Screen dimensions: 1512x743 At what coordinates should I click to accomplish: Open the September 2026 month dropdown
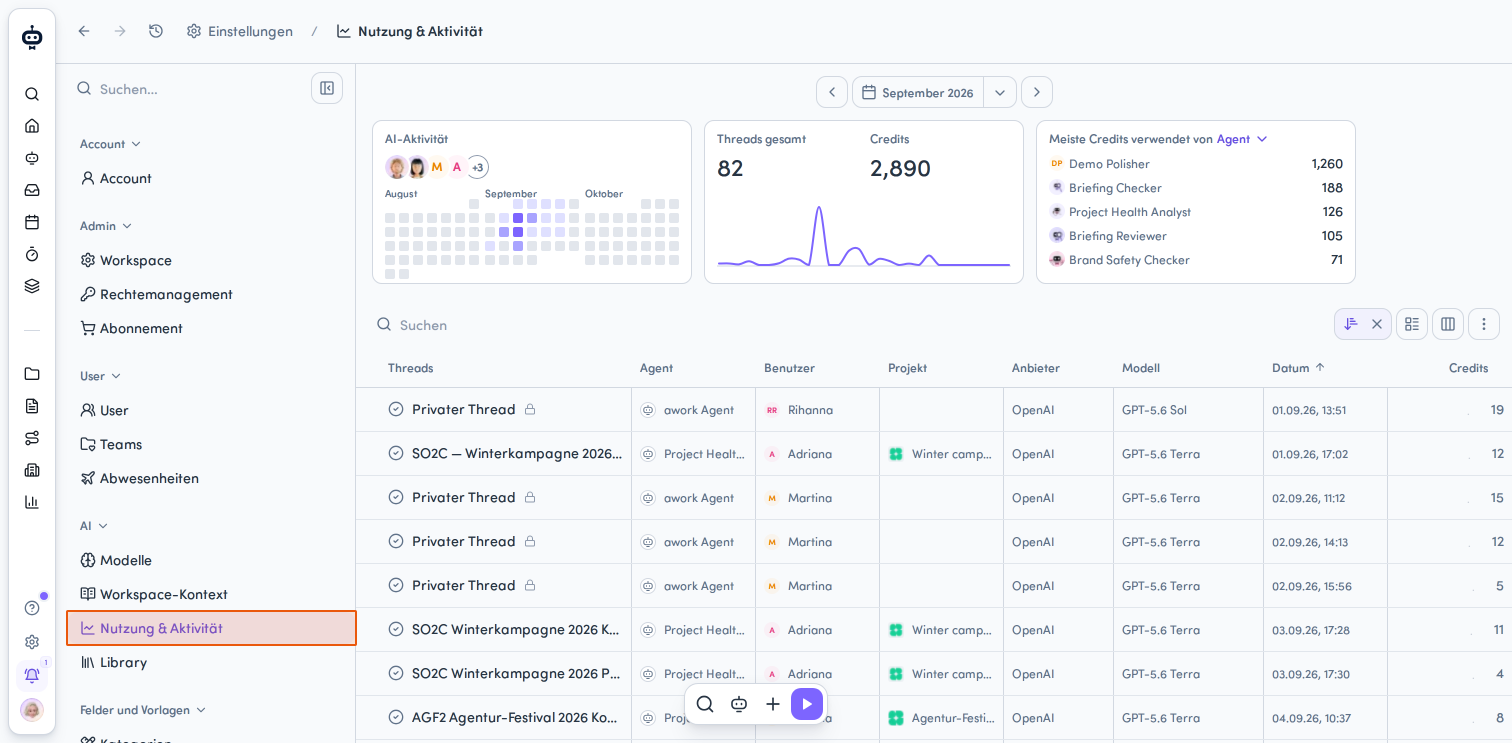[1000, 92]
